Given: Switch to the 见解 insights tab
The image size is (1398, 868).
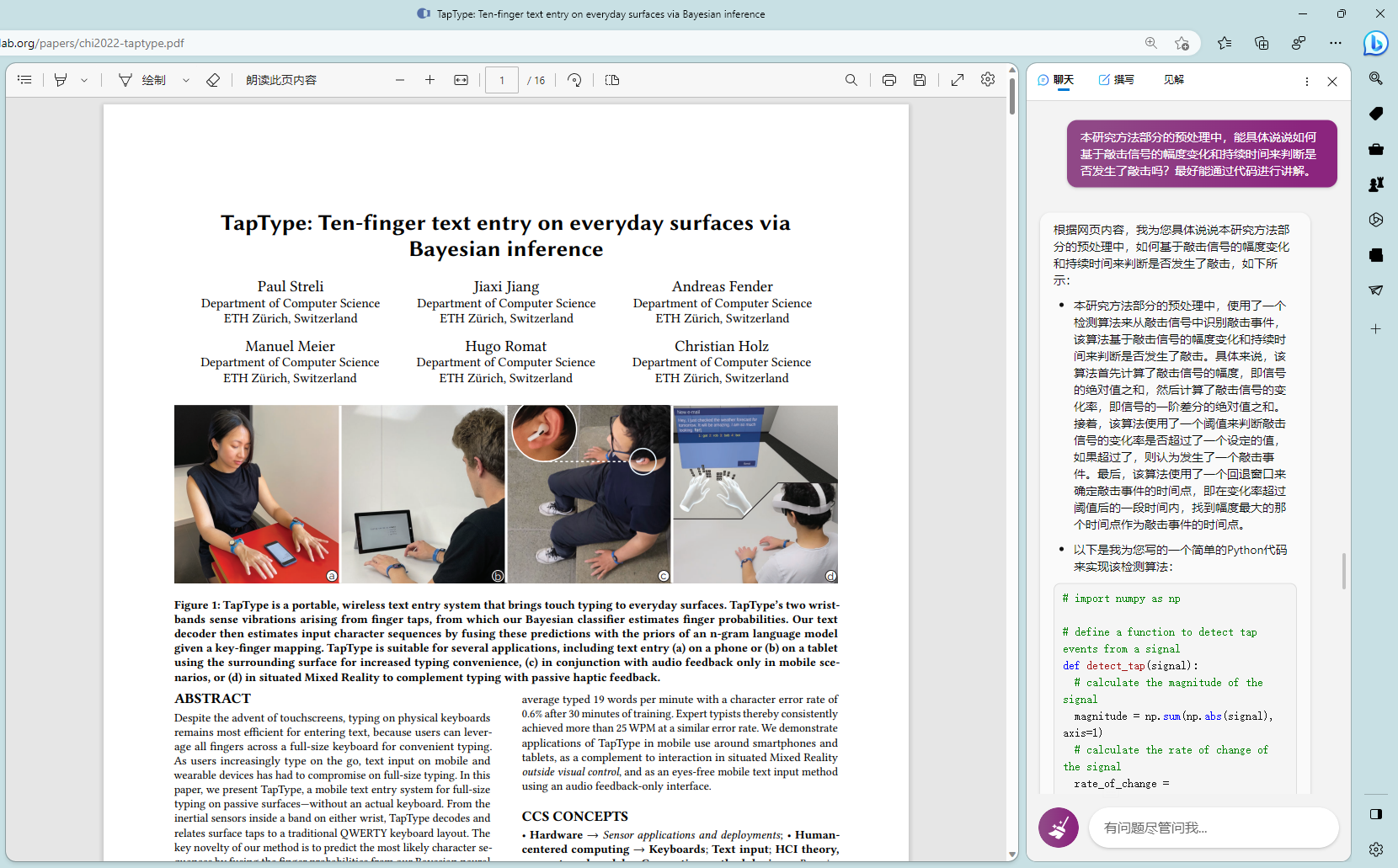Looking at the screenshot, I should point(1173,80).
